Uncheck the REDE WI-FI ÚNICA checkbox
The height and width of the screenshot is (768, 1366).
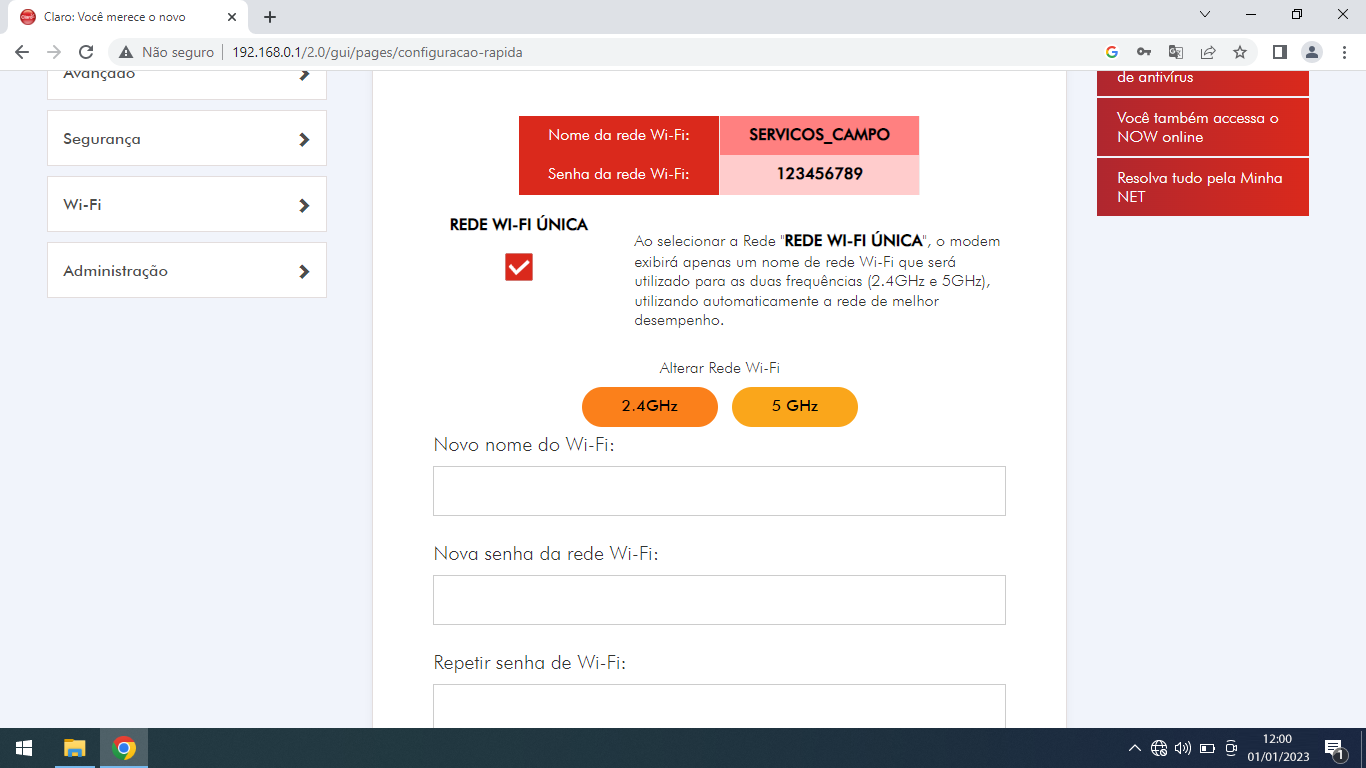518,267
